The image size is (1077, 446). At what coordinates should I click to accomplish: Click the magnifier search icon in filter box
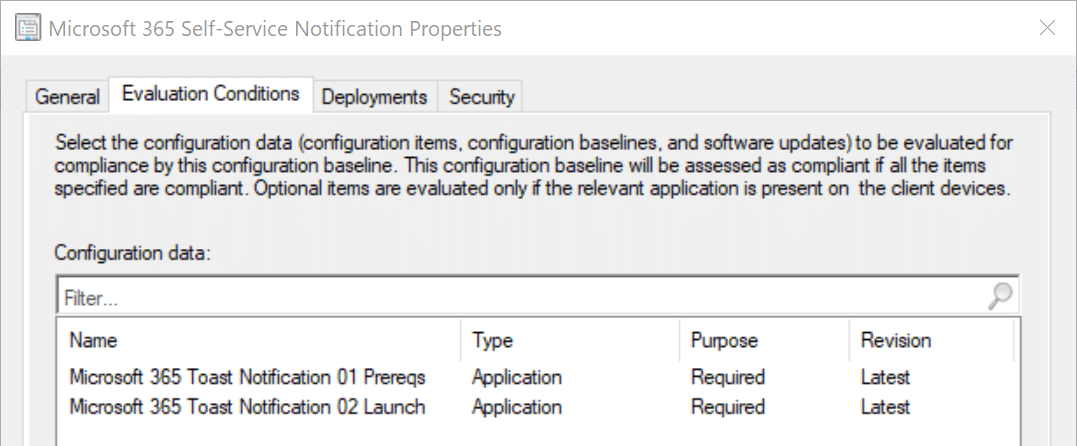click(999, 297)
